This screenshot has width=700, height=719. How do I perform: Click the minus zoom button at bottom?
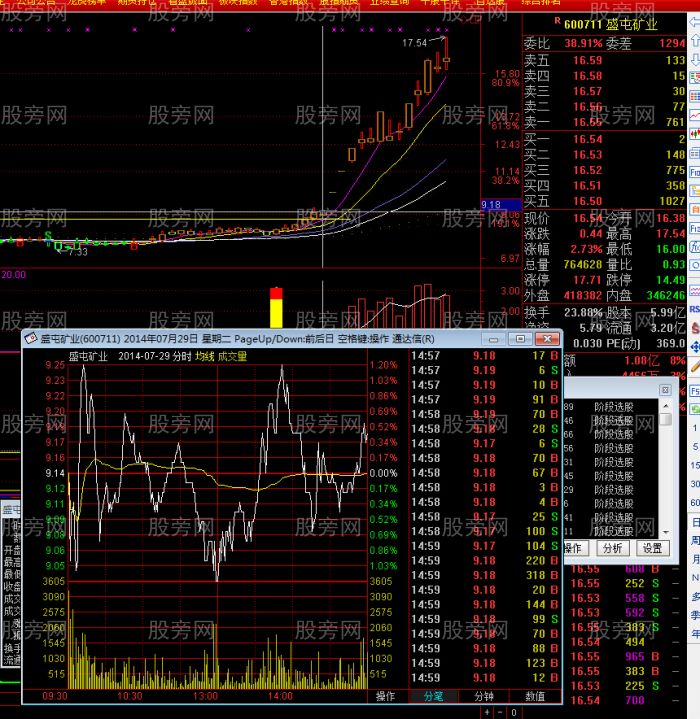point(500,713)
